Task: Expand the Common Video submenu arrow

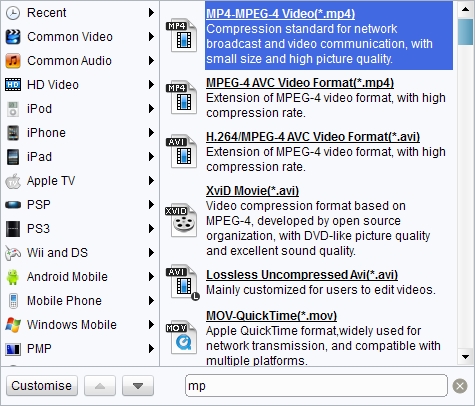Action: (x=151, y=37)
